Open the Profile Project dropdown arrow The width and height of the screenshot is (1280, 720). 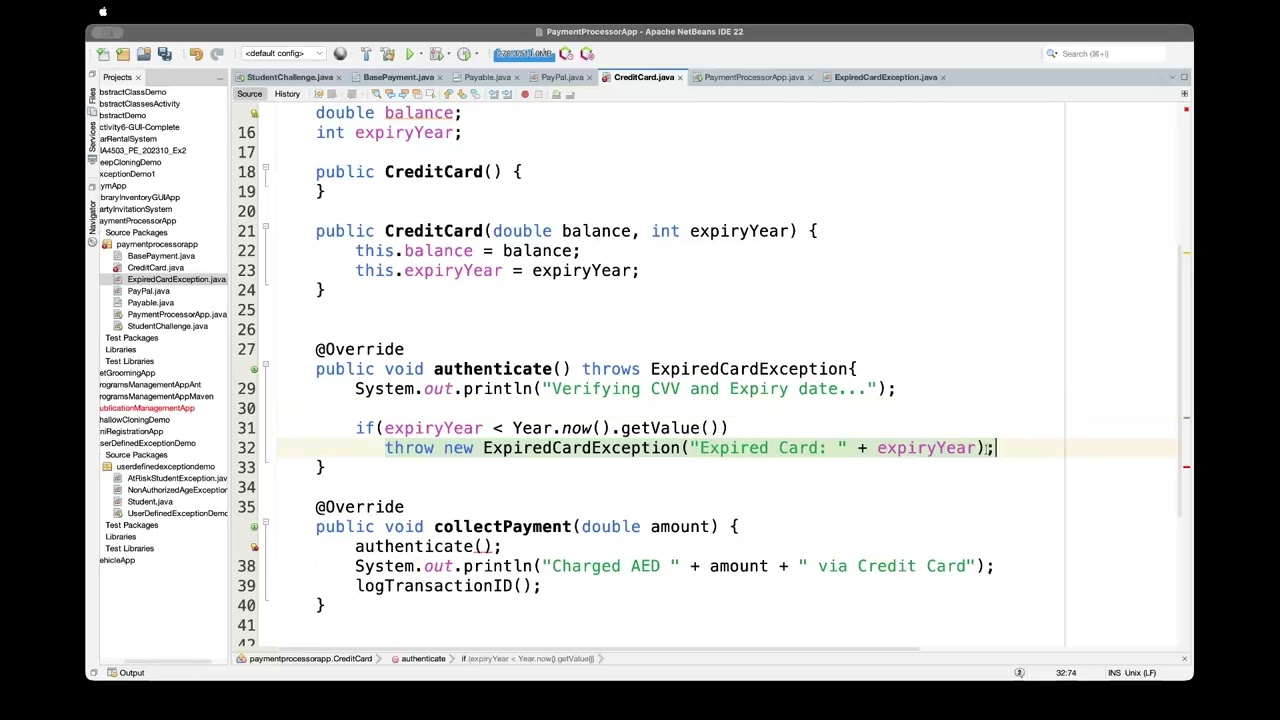click(477, 54)
